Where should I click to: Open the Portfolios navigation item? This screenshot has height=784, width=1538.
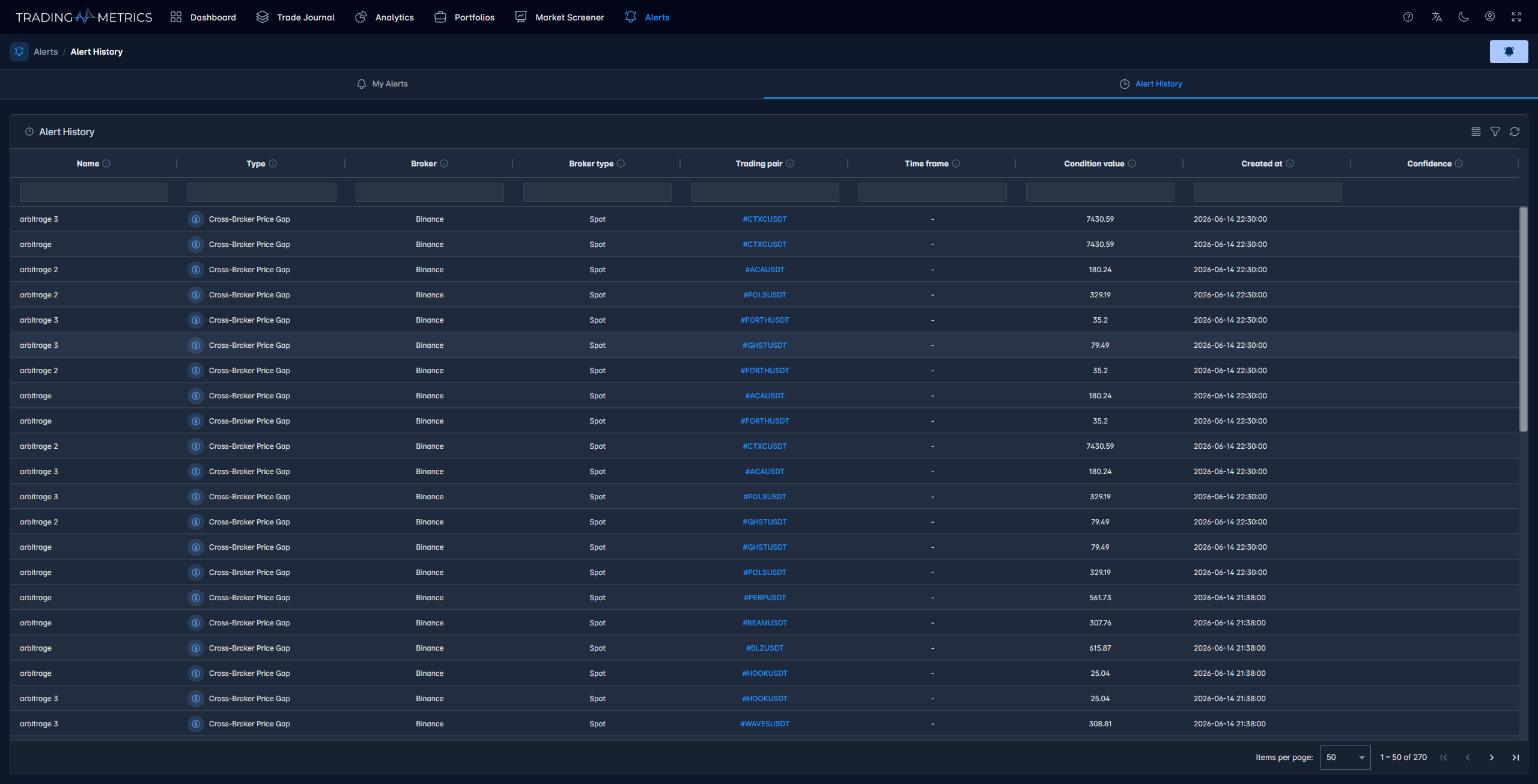(x=464, y=17)
